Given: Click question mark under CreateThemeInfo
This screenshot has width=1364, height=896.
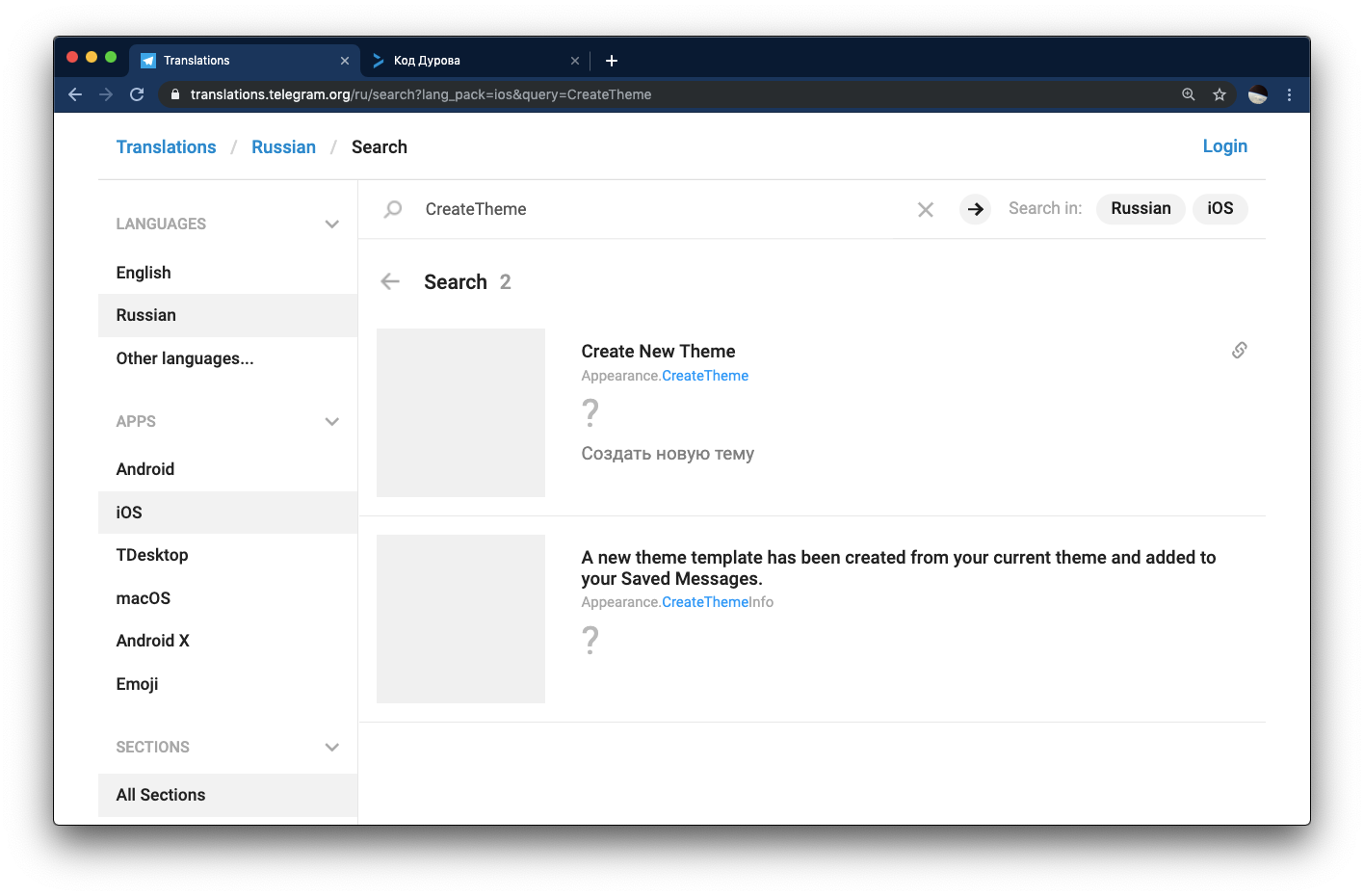Looking at the screenshot, I should tap(590, 640).
